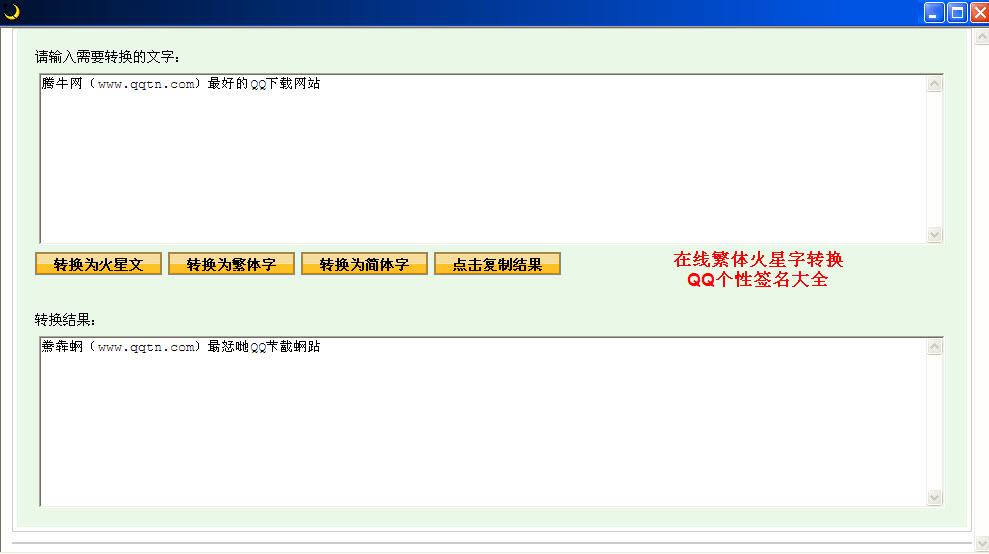Convert text with 转换为简体字 button
Viewport: 989px width, 554px height.
[x=364, y=264]
